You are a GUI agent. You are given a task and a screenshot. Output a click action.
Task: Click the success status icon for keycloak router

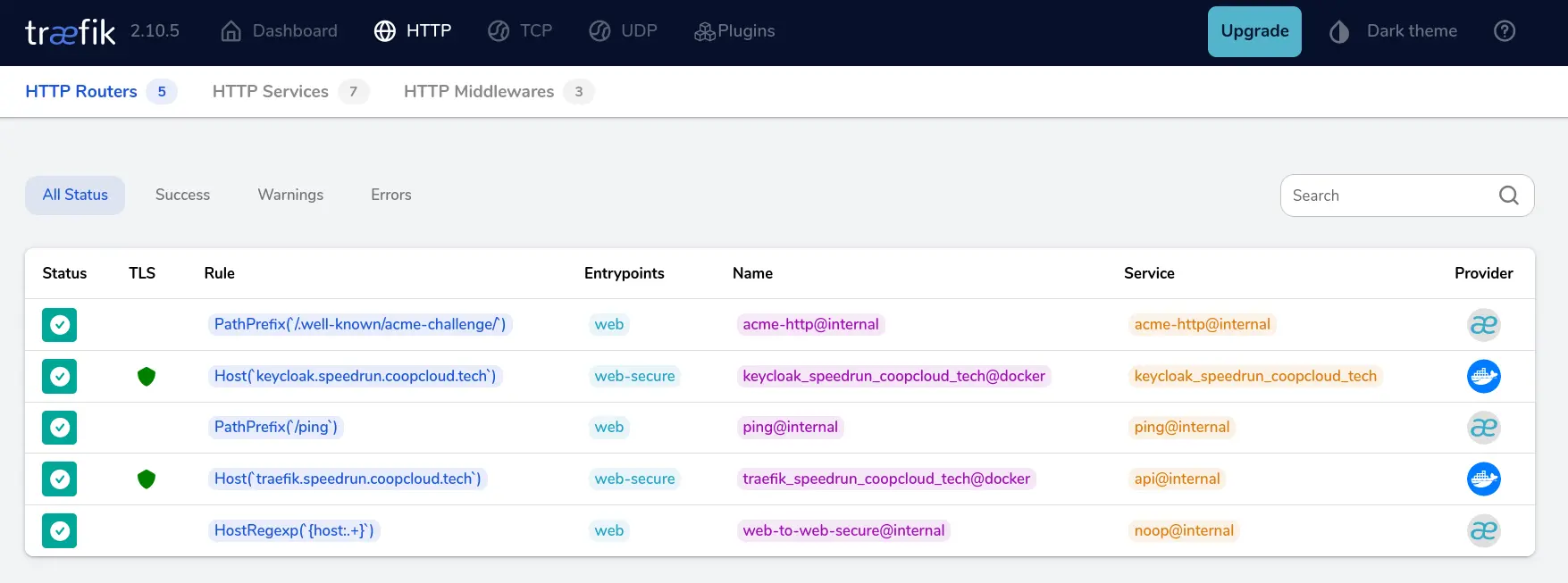pyautogui.click(x=60, y=376)
